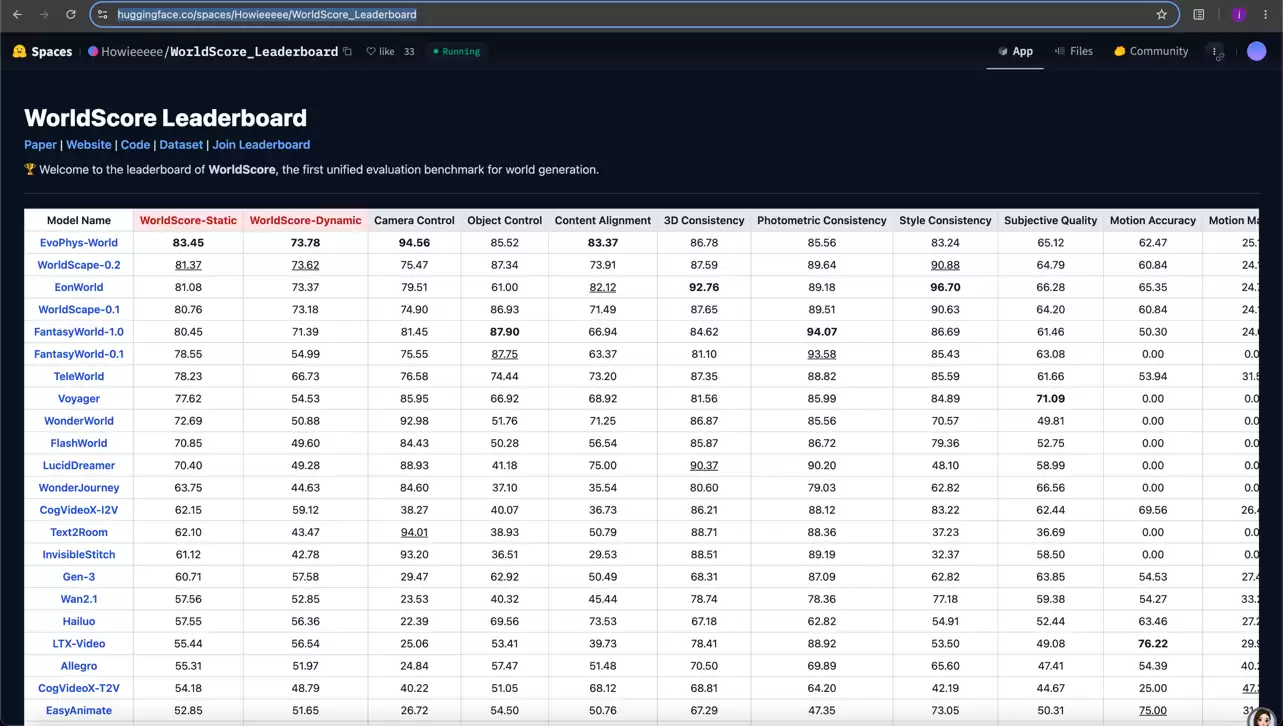Open the WonderJourney model link
The width and height of the screenshot is (1283, 726).
coord(79,488)
